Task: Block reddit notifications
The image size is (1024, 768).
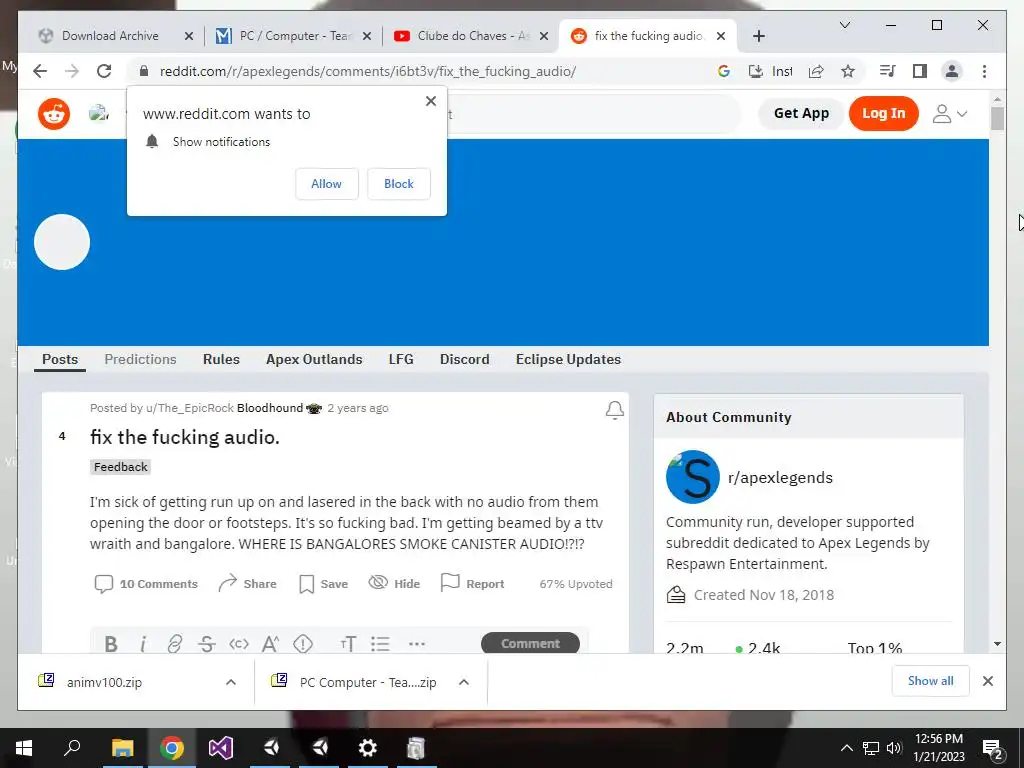Action: pyautogui.click(x=398, y=184)
